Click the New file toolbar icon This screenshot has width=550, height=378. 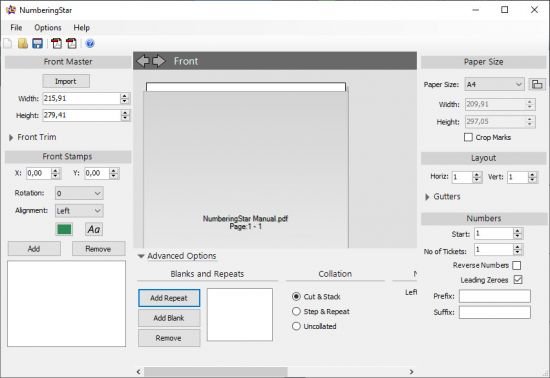(x=8, y=43)
